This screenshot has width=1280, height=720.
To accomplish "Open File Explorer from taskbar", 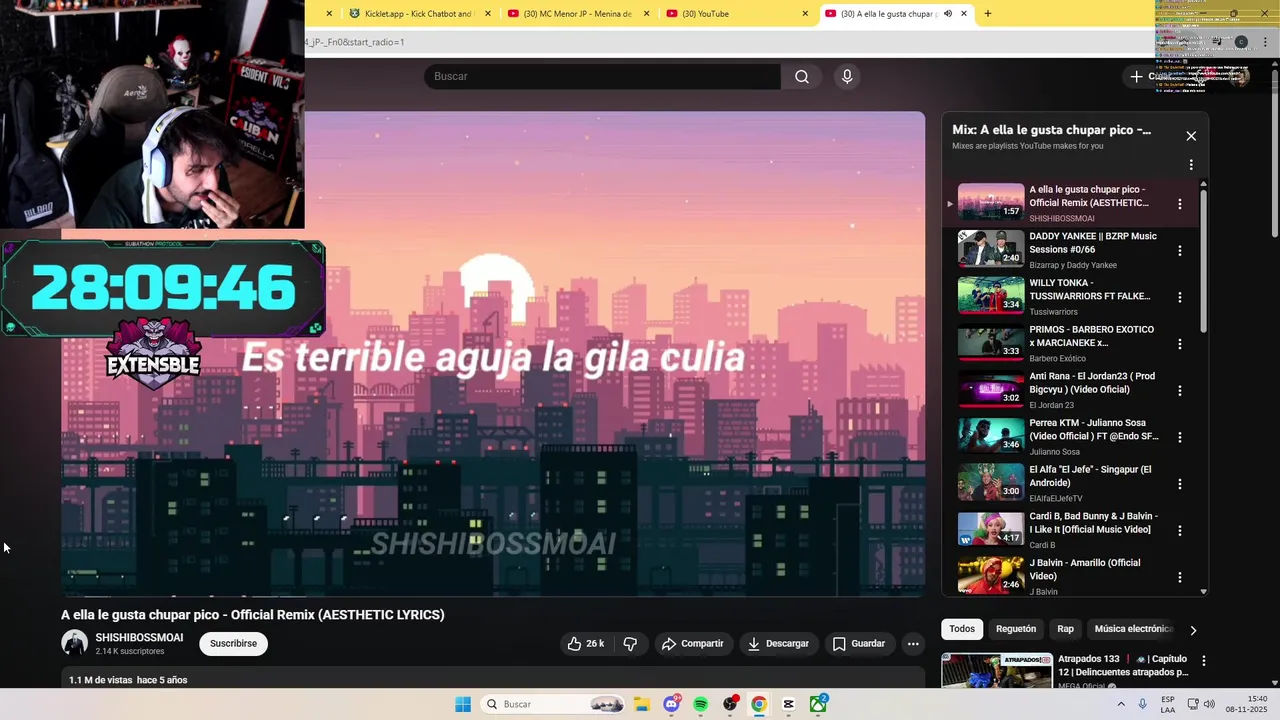I will pos(641,704).
